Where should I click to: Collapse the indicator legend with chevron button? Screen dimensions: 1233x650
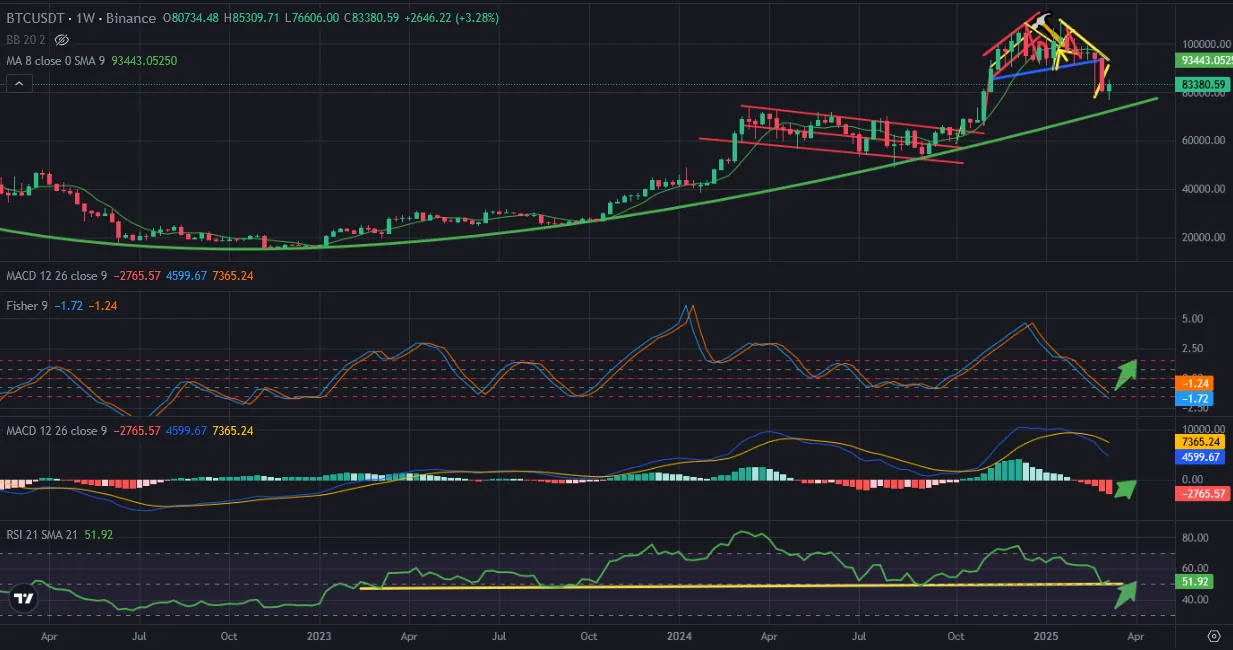(x=18, y=84)
